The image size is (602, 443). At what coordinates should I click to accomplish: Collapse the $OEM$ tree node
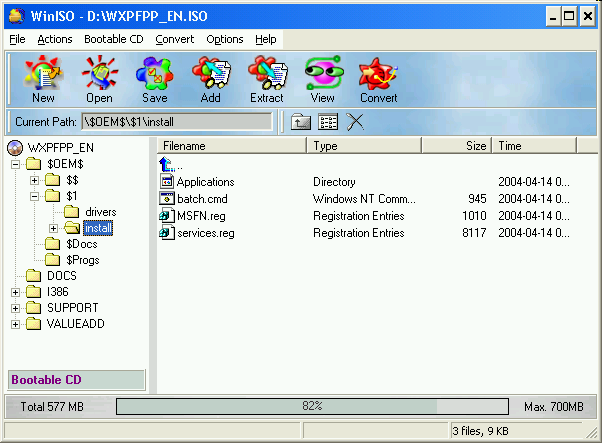[x=15, y=165]
